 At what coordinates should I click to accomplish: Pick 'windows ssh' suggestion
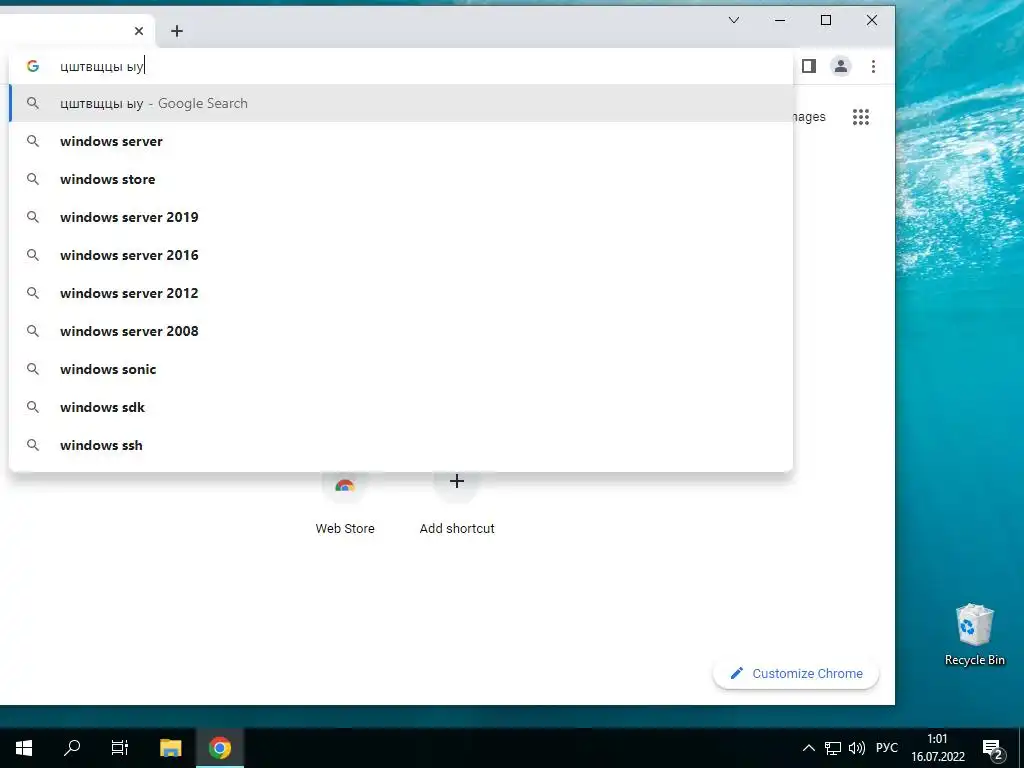coord(401,445)
